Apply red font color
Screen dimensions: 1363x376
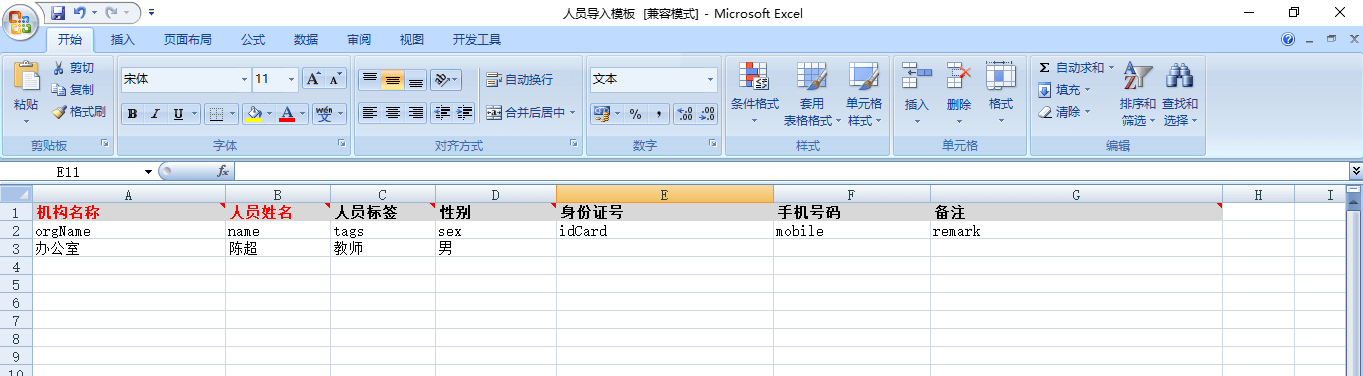288,114
